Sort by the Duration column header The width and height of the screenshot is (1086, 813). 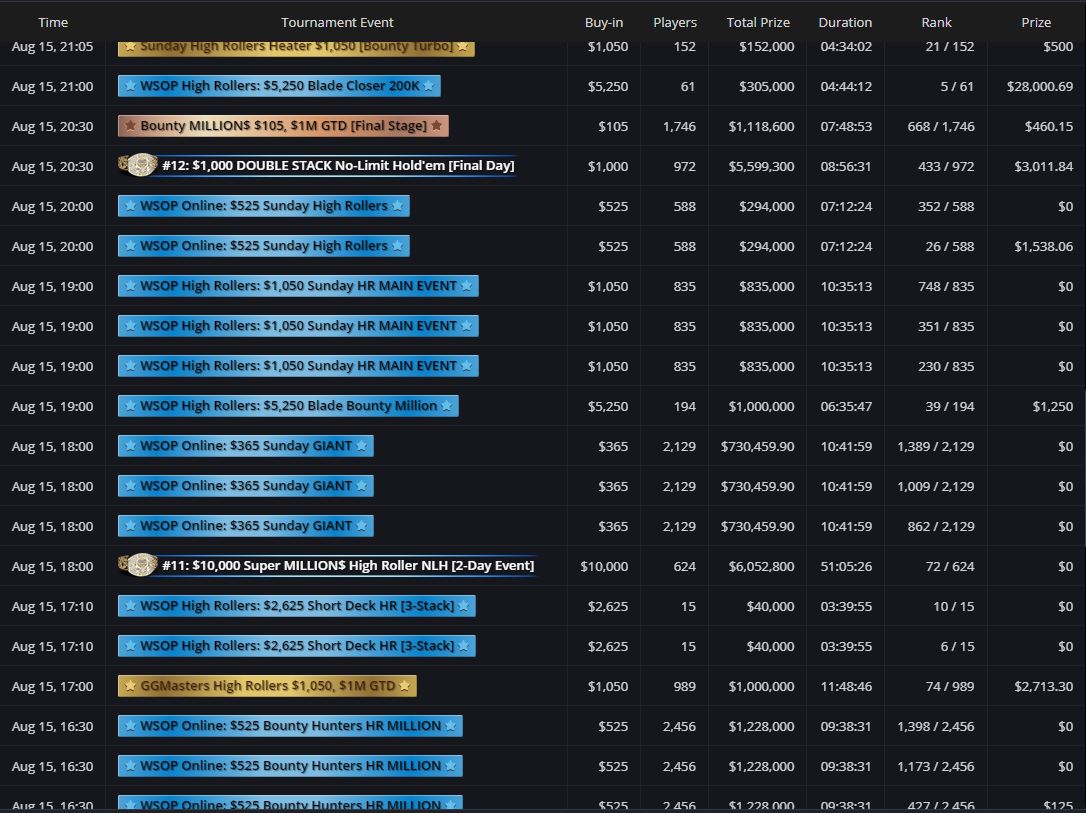[845, 22]
